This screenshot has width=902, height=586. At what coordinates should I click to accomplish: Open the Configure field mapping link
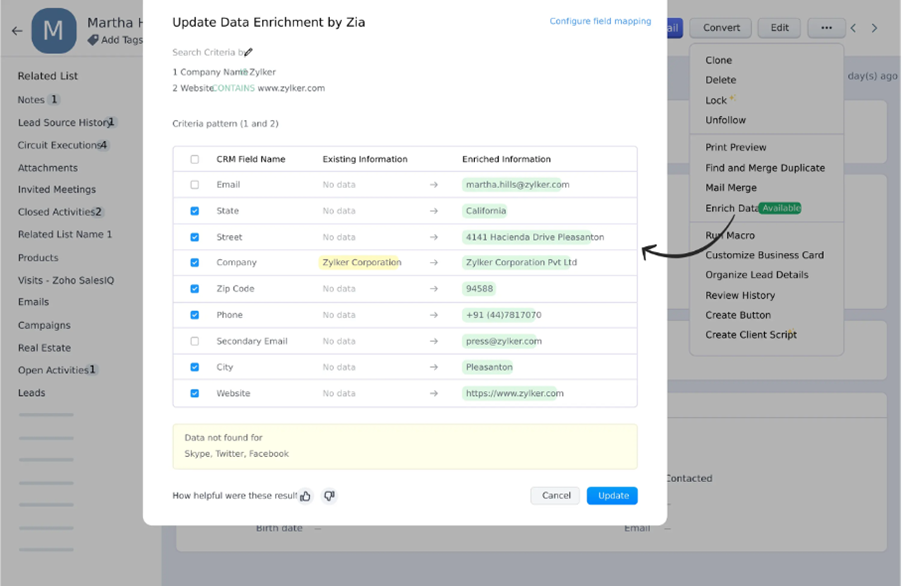click(x=600, y=21)
